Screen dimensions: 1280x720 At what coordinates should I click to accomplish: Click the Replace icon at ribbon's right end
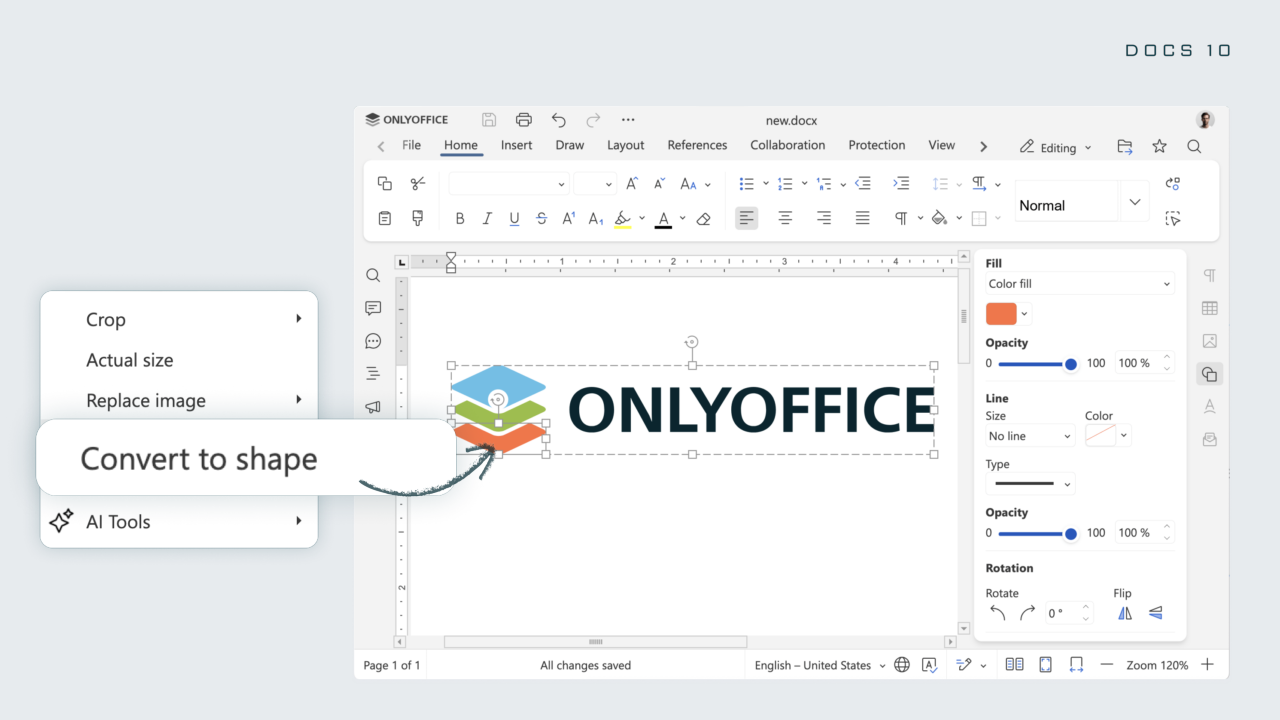[x=1173, y=184]
